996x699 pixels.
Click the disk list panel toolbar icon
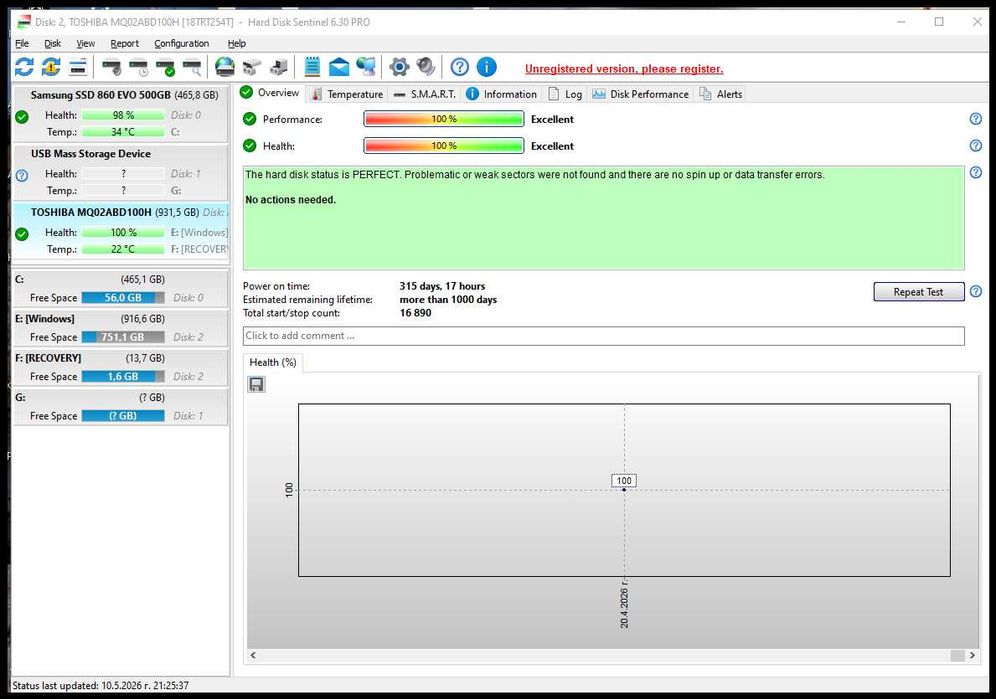[77, 67]
